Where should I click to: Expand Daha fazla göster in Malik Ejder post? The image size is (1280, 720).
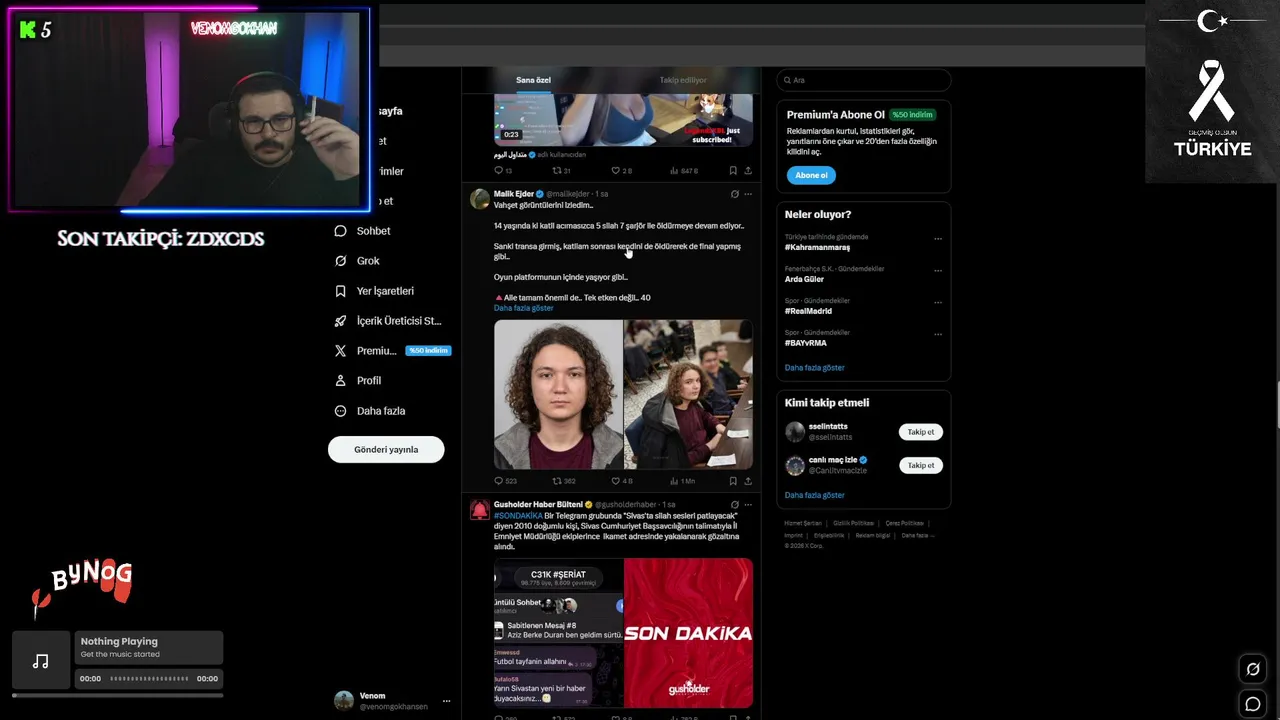pos(523,308)
